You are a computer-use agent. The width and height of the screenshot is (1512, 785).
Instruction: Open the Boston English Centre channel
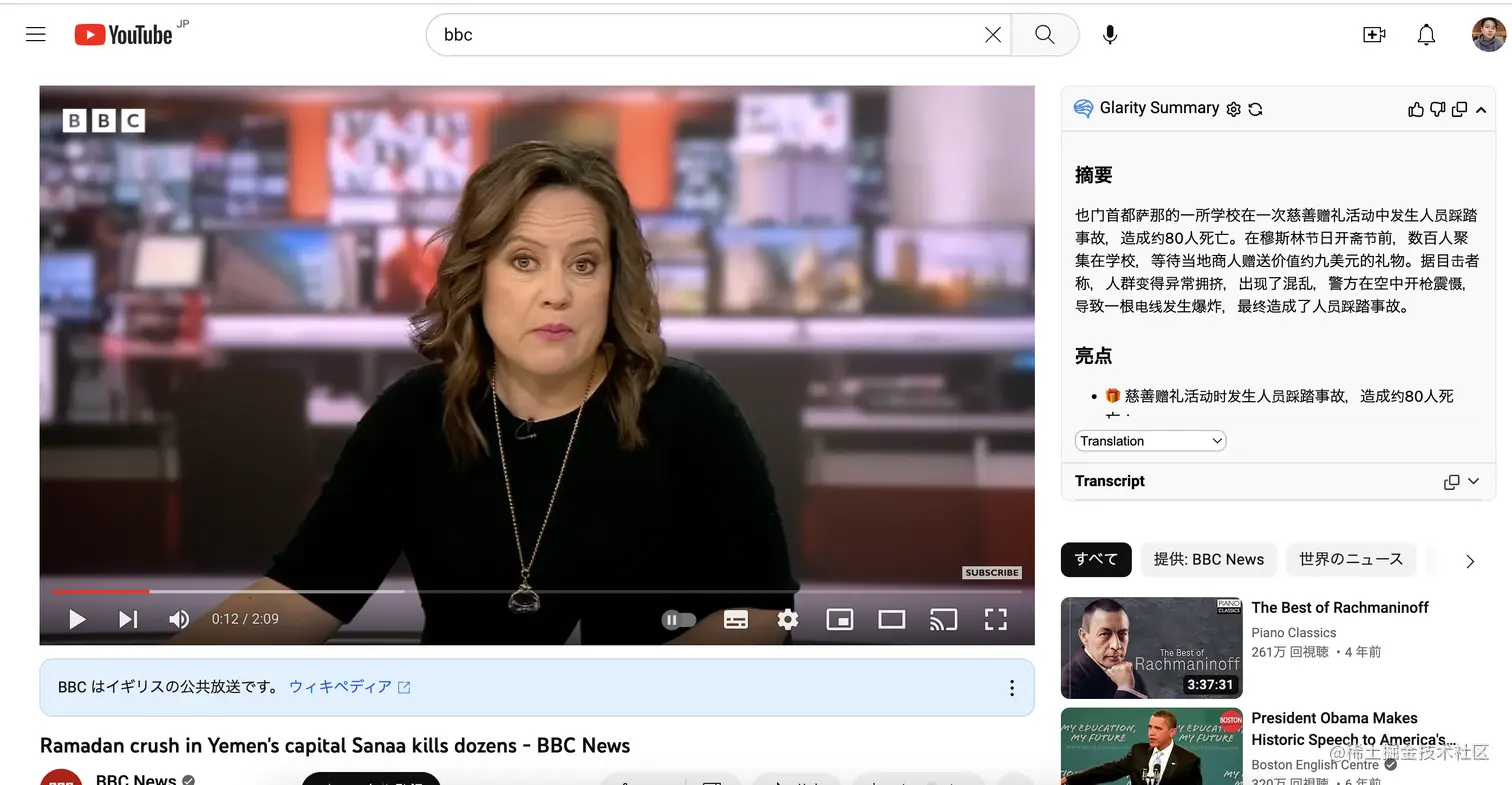tap(1315, 765)
